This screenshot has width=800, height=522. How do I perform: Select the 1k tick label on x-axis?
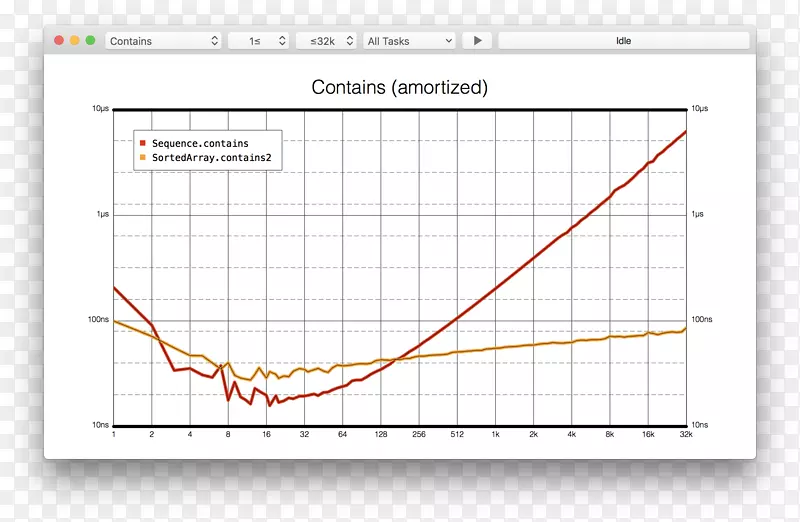click(x=495, y=435)
